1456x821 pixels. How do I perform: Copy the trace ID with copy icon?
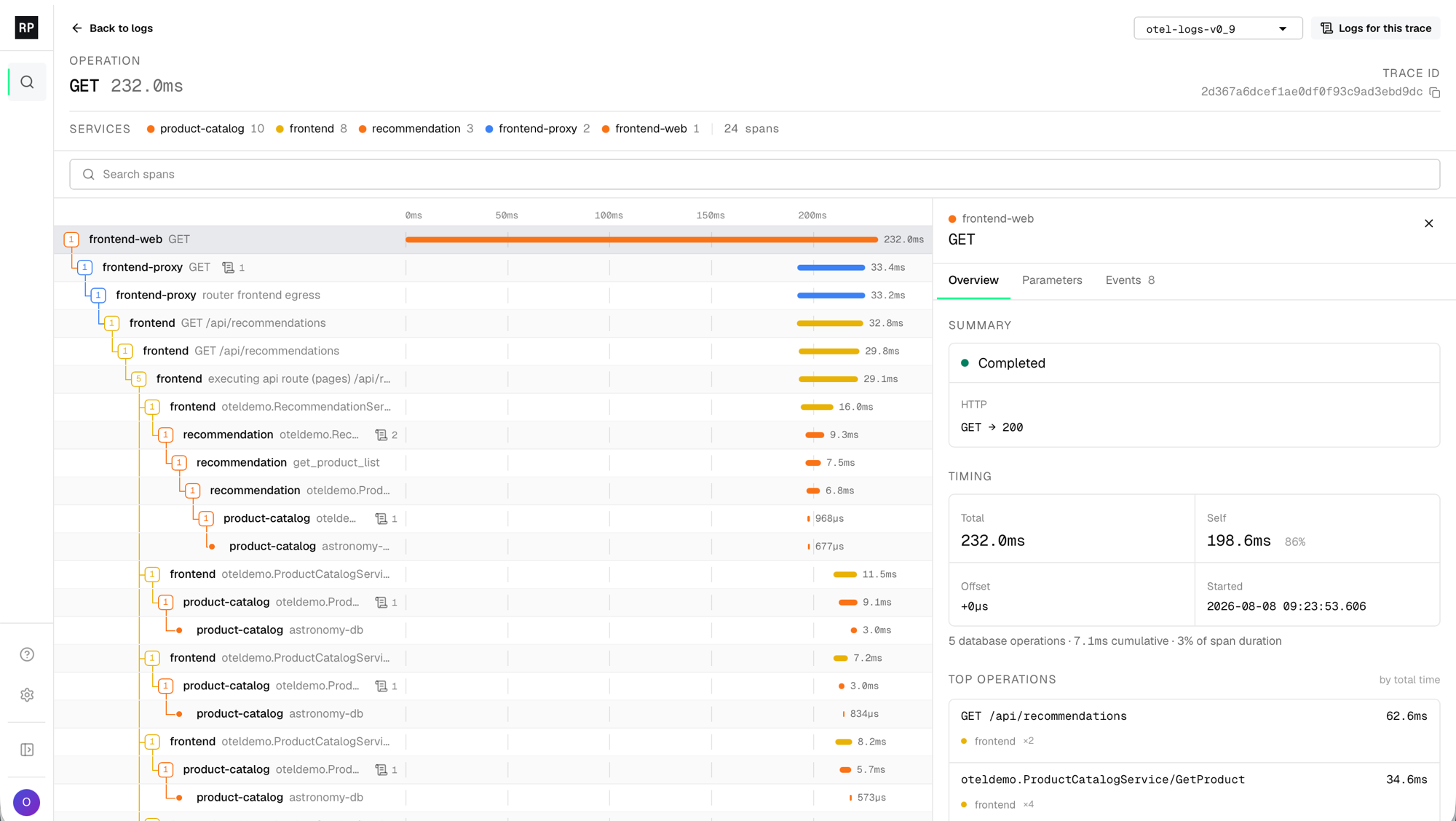1434,92
